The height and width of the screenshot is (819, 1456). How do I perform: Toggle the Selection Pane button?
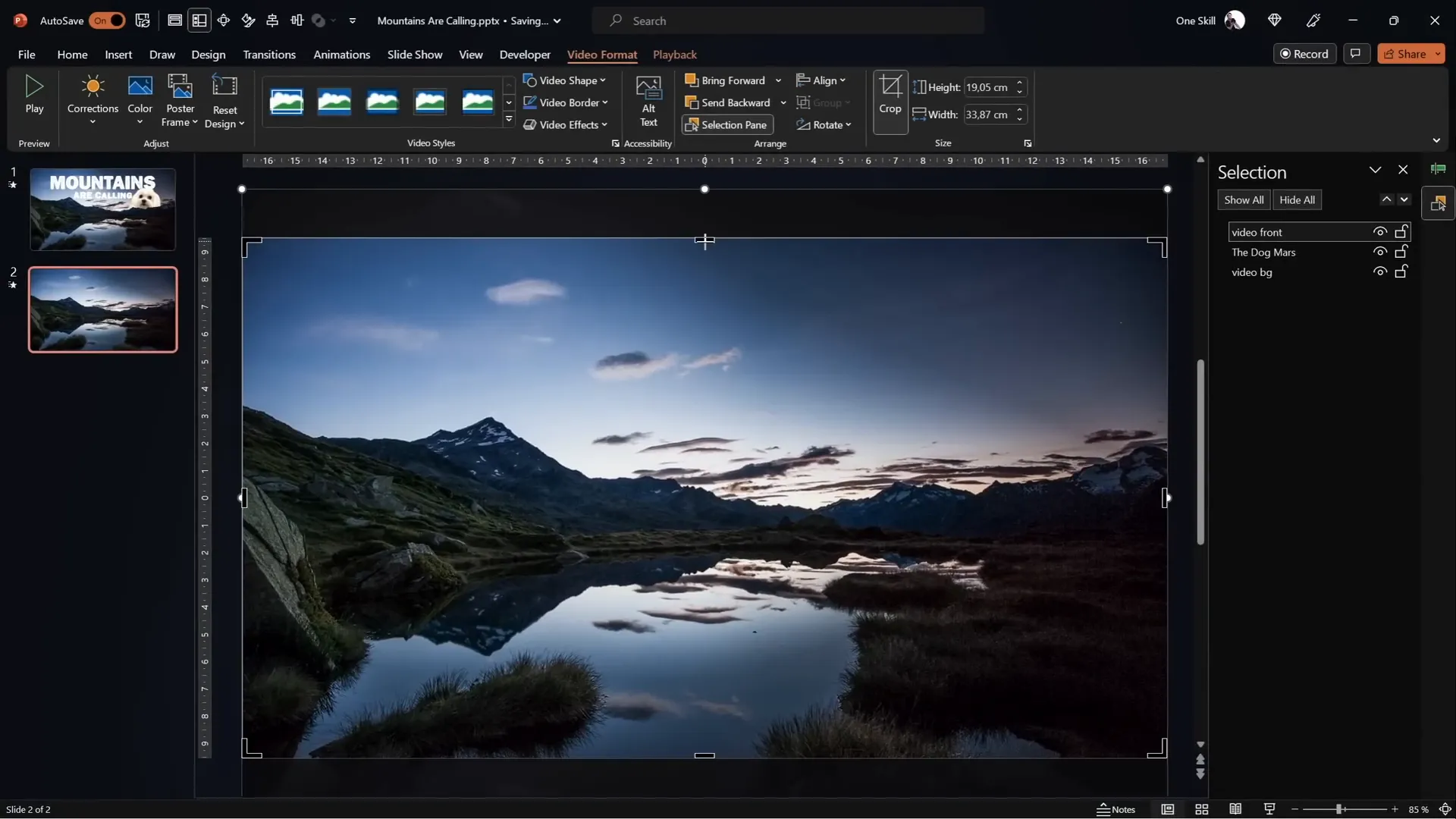727,124
